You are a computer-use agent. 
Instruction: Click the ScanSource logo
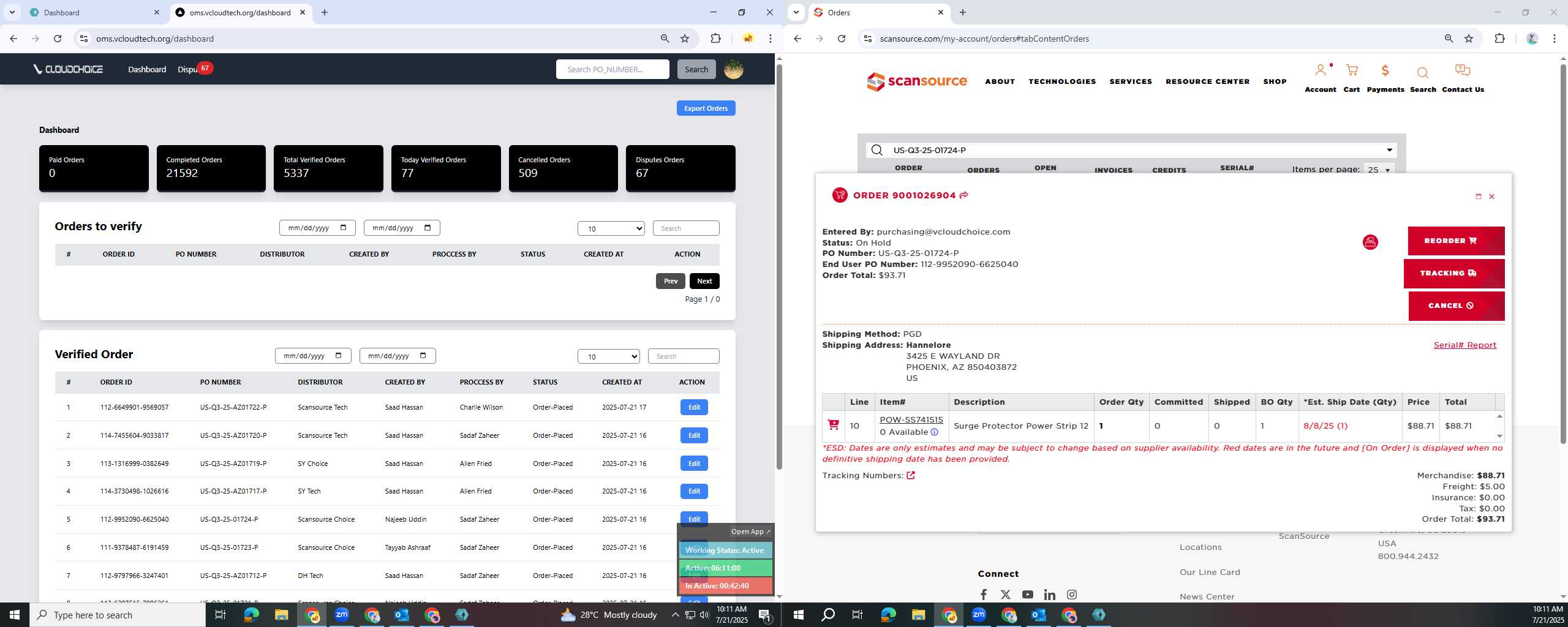pos(916,81)
